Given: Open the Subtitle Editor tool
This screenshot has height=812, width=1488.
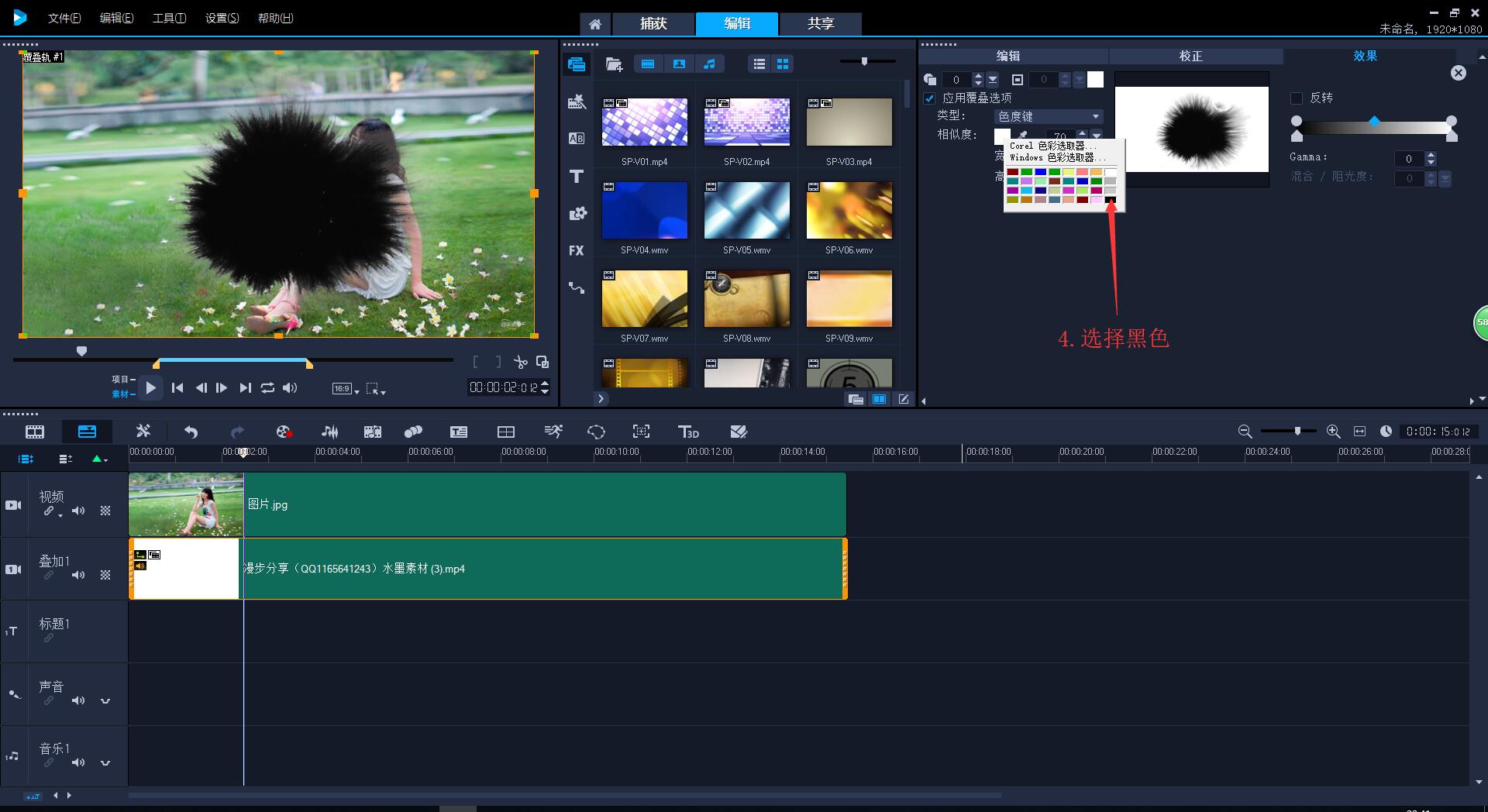Looking at the screenshot, I should tap(459, 432).
